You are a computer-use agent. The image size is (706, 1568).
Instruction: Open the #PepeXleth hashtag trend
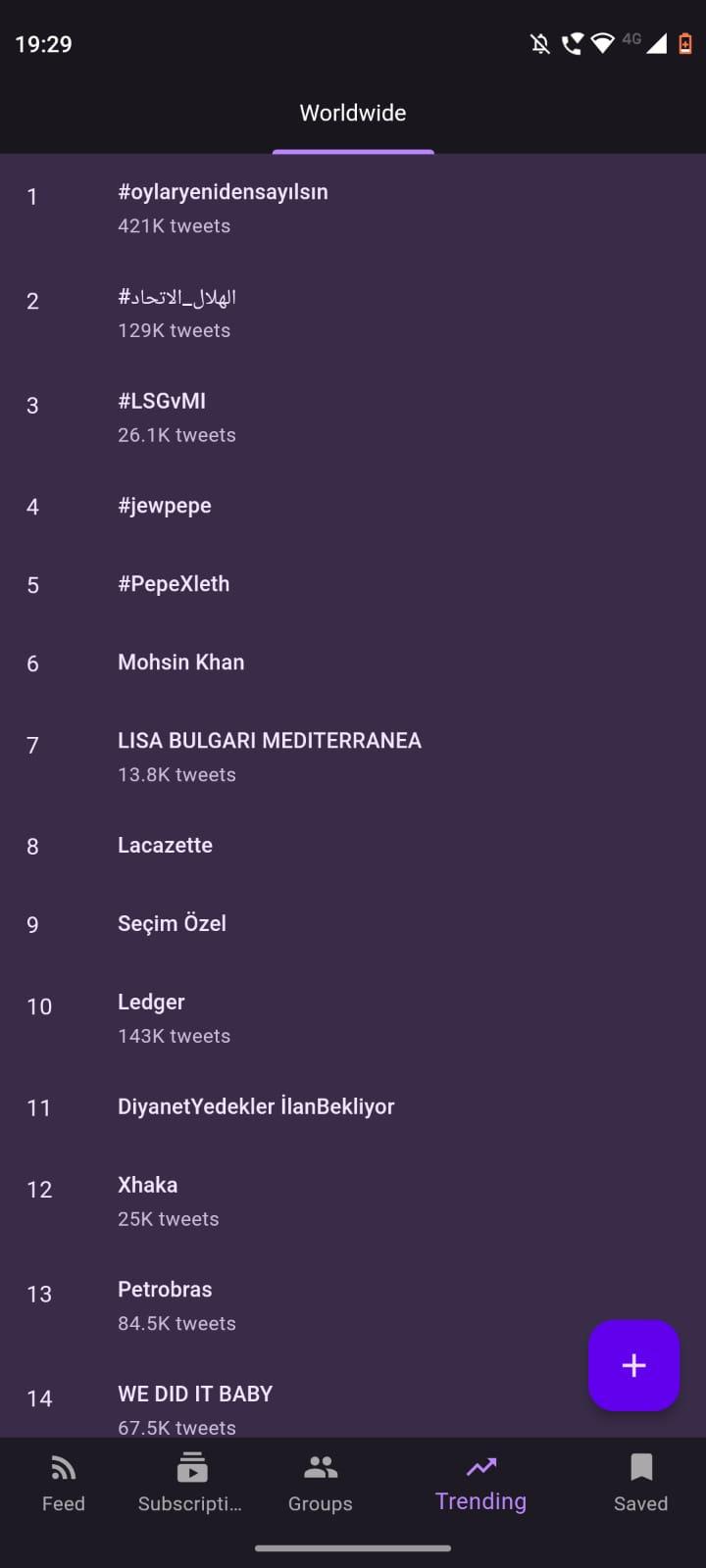click(174, 584)
